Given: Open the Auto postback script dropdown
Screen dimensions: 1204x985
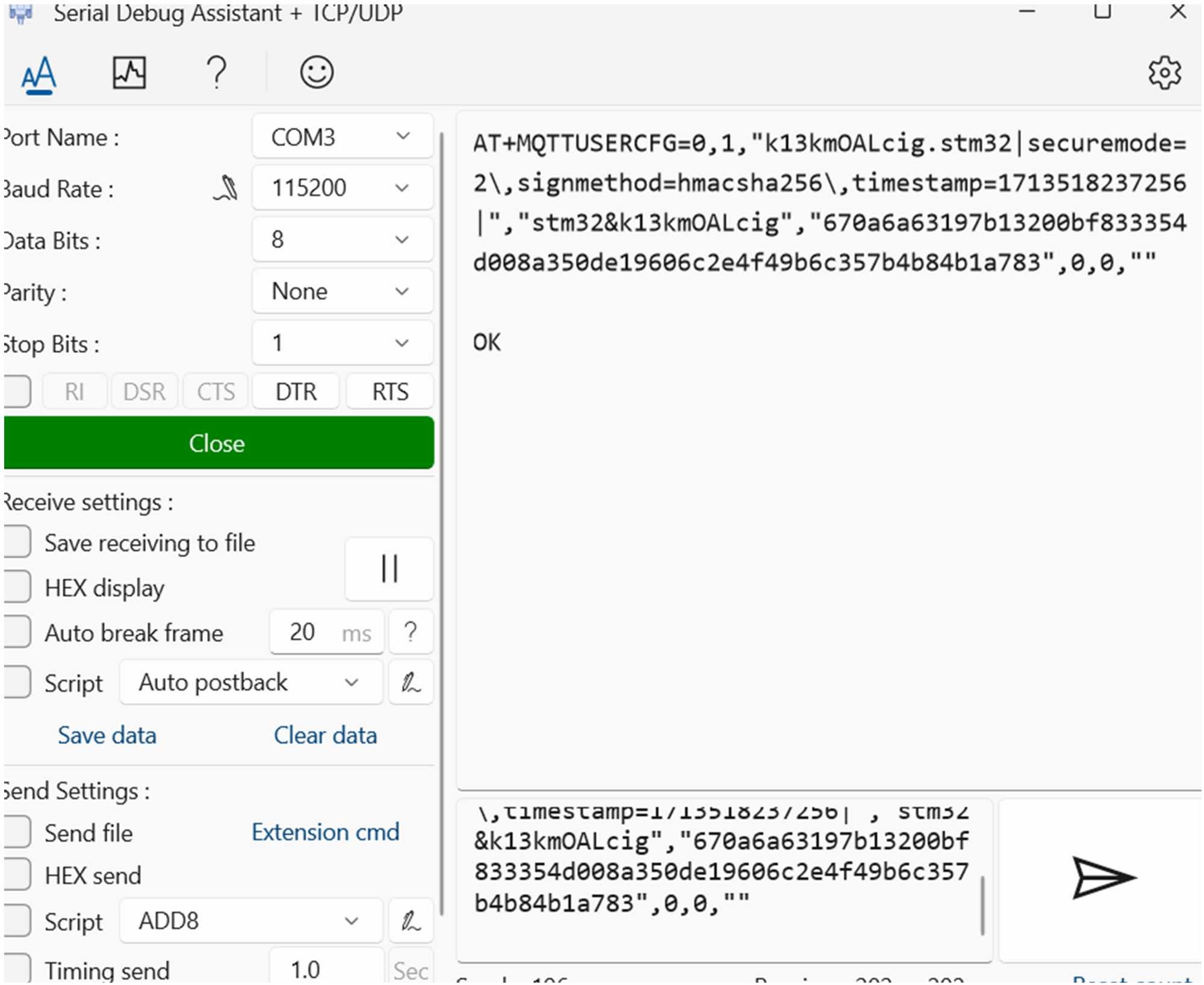Looking at the screenshot, I should pos(250,683).
